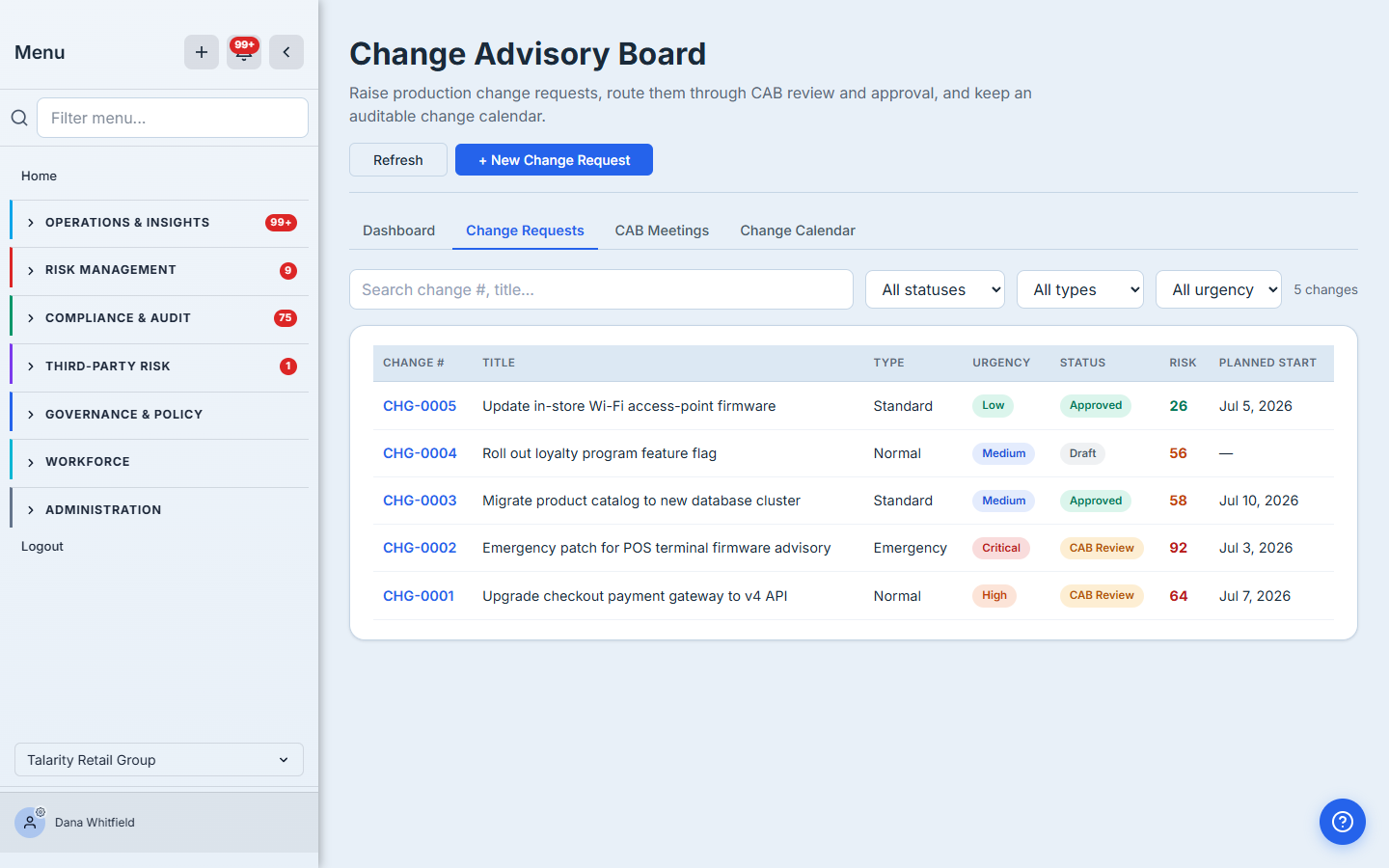1389x868 pixels.
Task: Expand Risk Management section
Action: coord(160,270)
